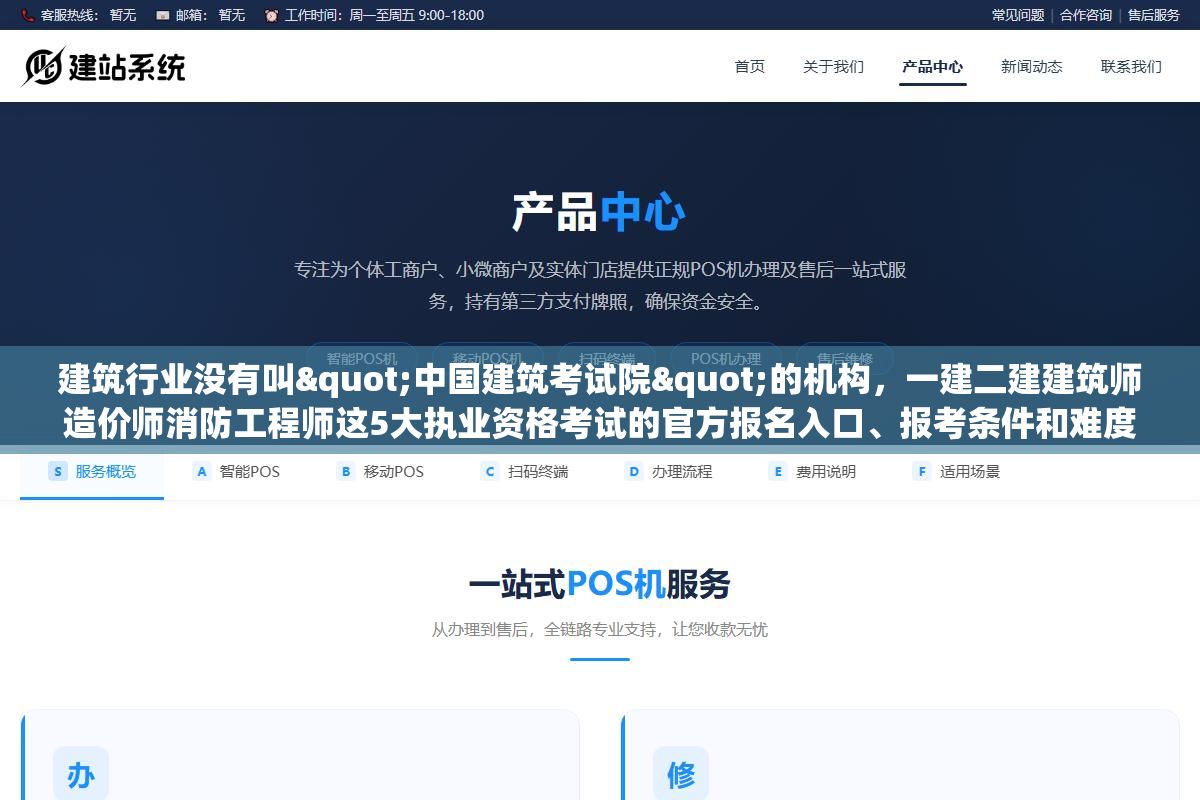Click the 修 card icon
This screenshot has height=800, width=1200.
pyautogui.click(x=681, y=774)
